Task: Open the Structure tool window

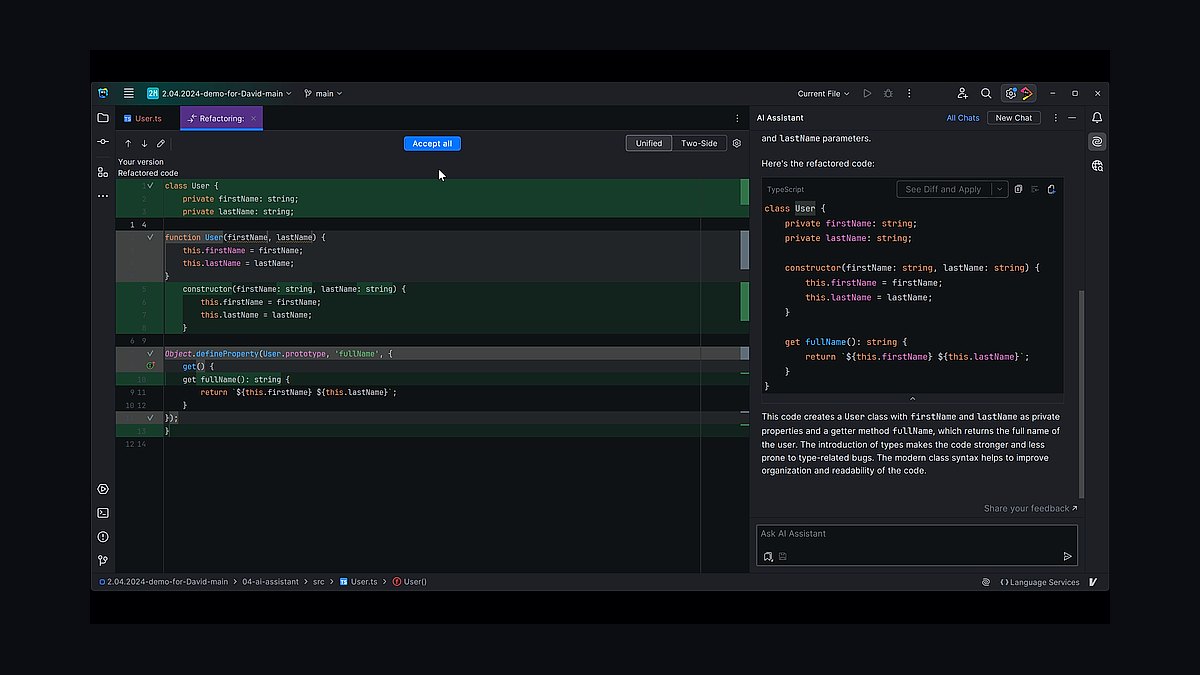Action: (103, 172)
